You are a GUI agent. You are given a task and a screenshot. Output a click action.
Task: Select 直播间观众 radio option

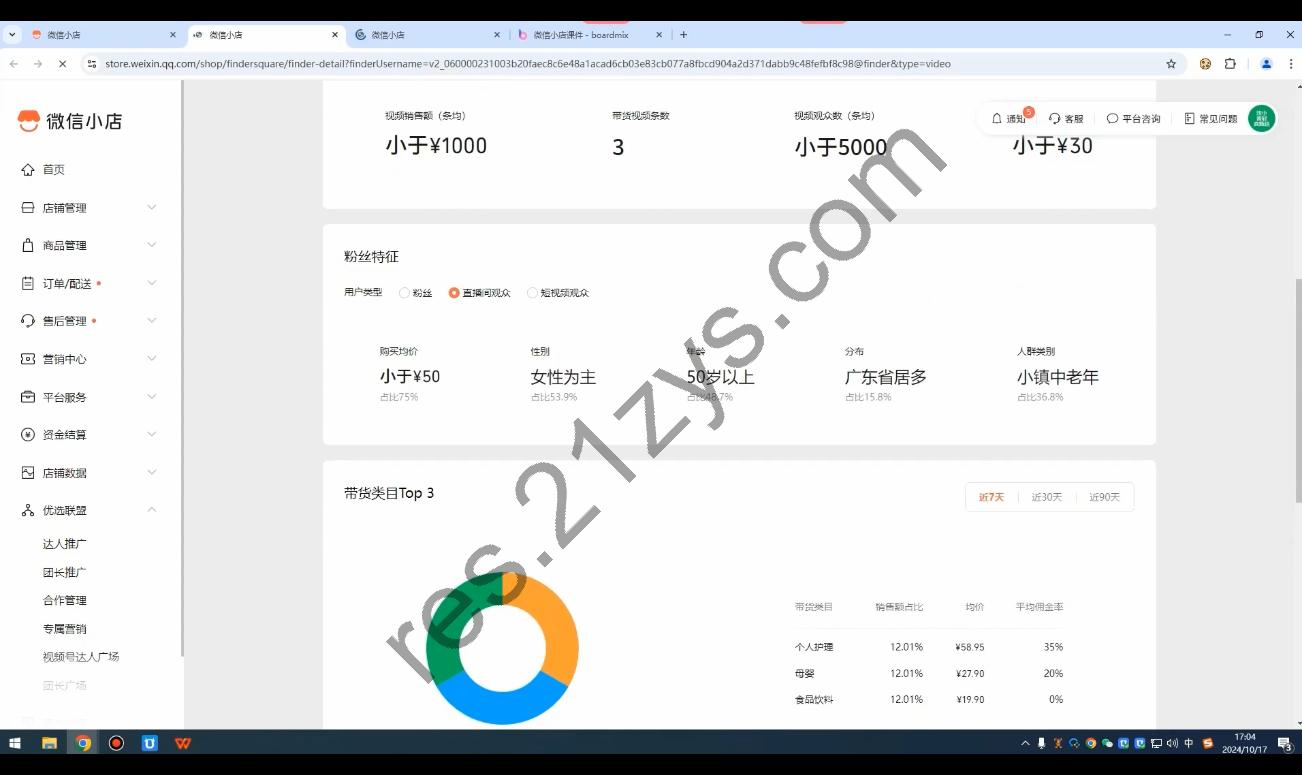coord(454,293)
